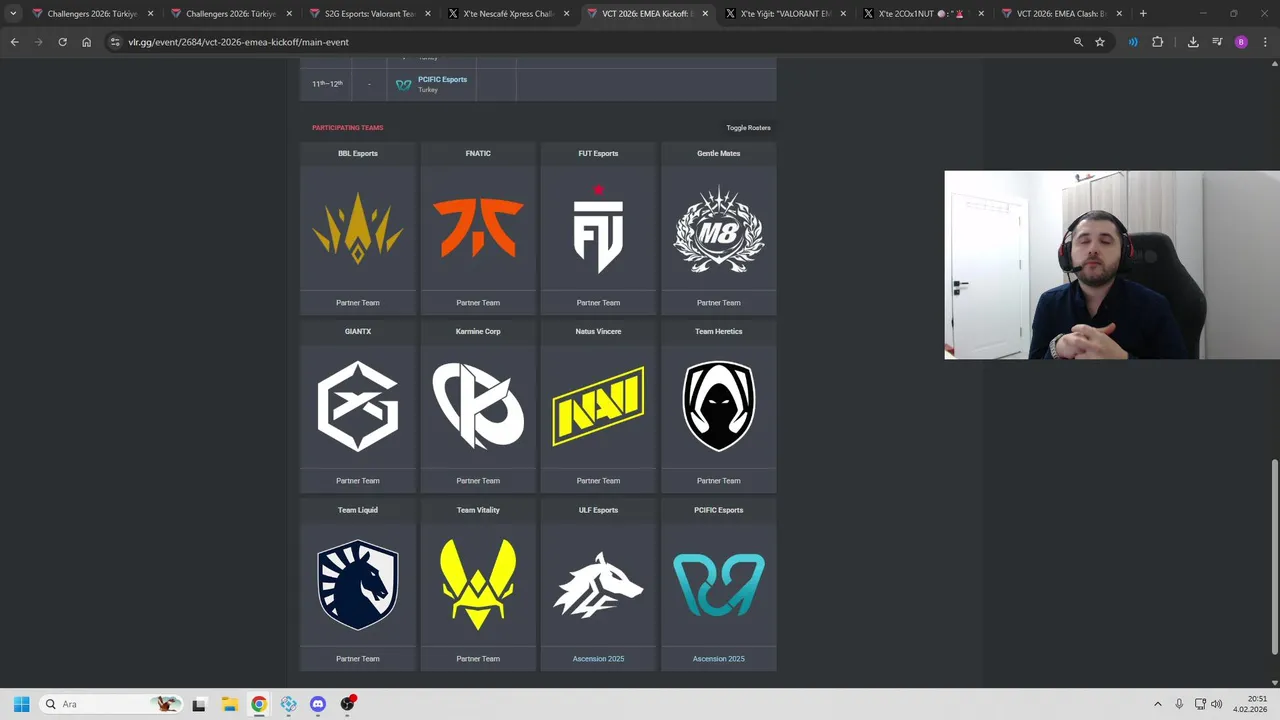
Task: Open Discord from the taskbar
Action: pyautogui.click(x=318, y=704)
